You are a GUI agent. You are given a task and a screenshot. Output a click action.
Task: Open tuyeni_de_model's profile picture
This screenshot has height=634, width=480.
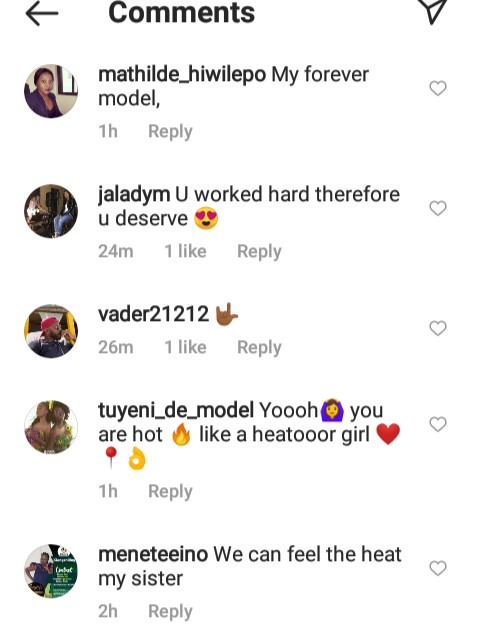tap(51, 427)
